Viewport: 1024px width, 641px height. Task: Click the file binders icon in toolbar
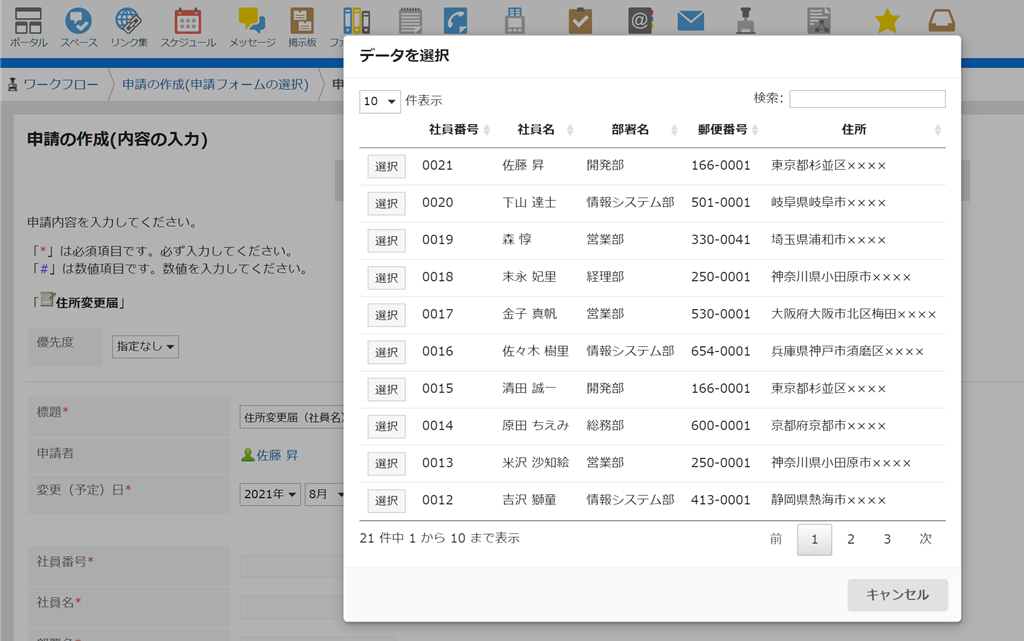coord(357,22)
